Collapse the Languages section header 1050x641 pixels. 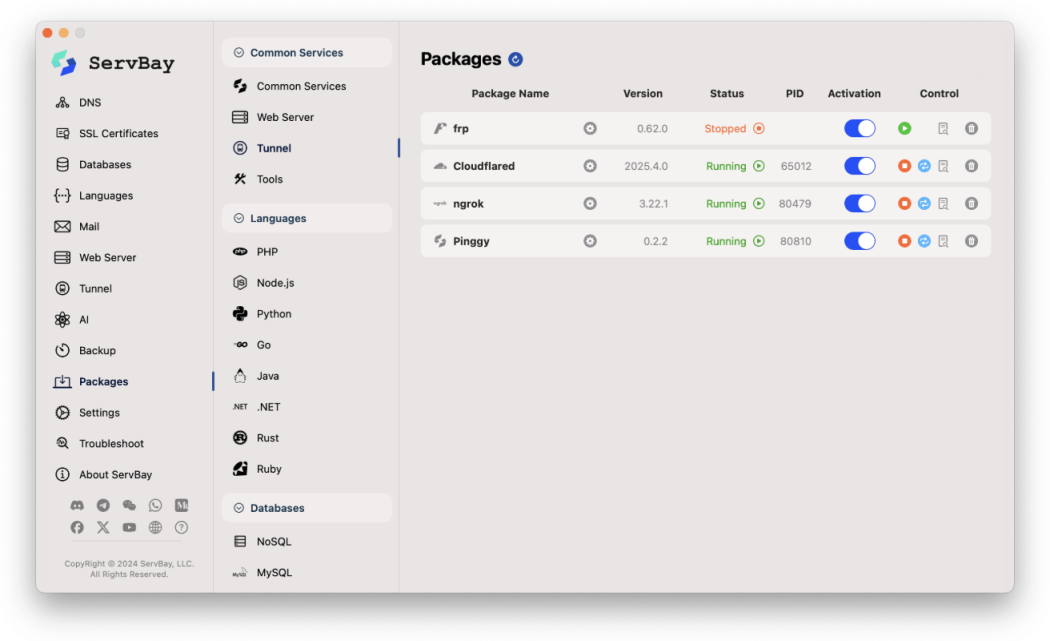(307, 218)
